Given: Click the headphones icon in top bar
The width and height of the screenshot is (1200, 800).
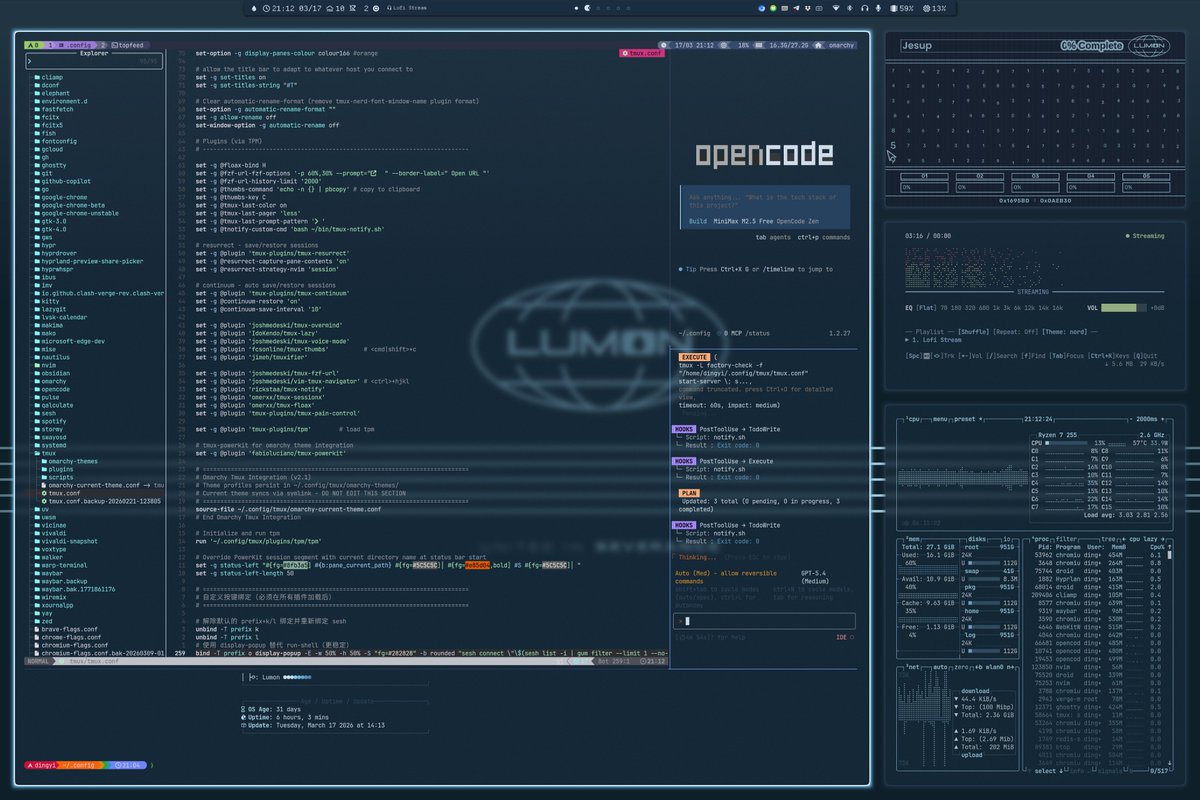Looking at the screenshot, I should pyautogui.click(x=864, y=8).
